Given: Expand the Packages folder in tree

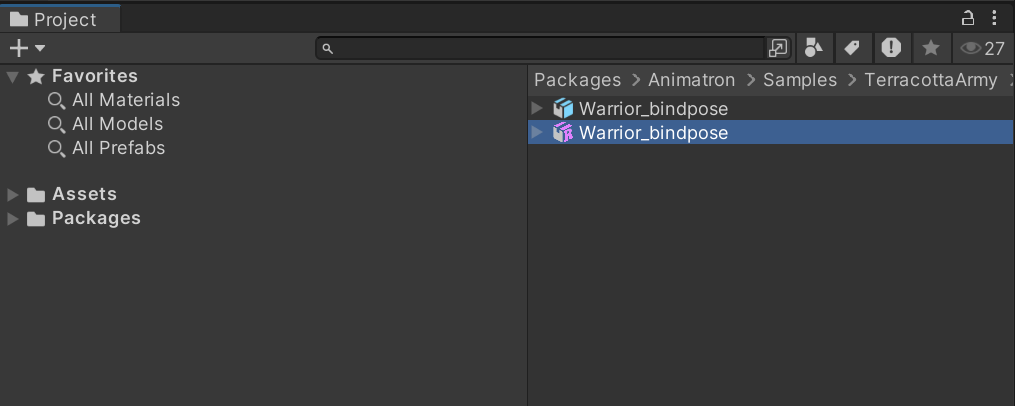Looking at the screenshot, I should pos(12,219).
